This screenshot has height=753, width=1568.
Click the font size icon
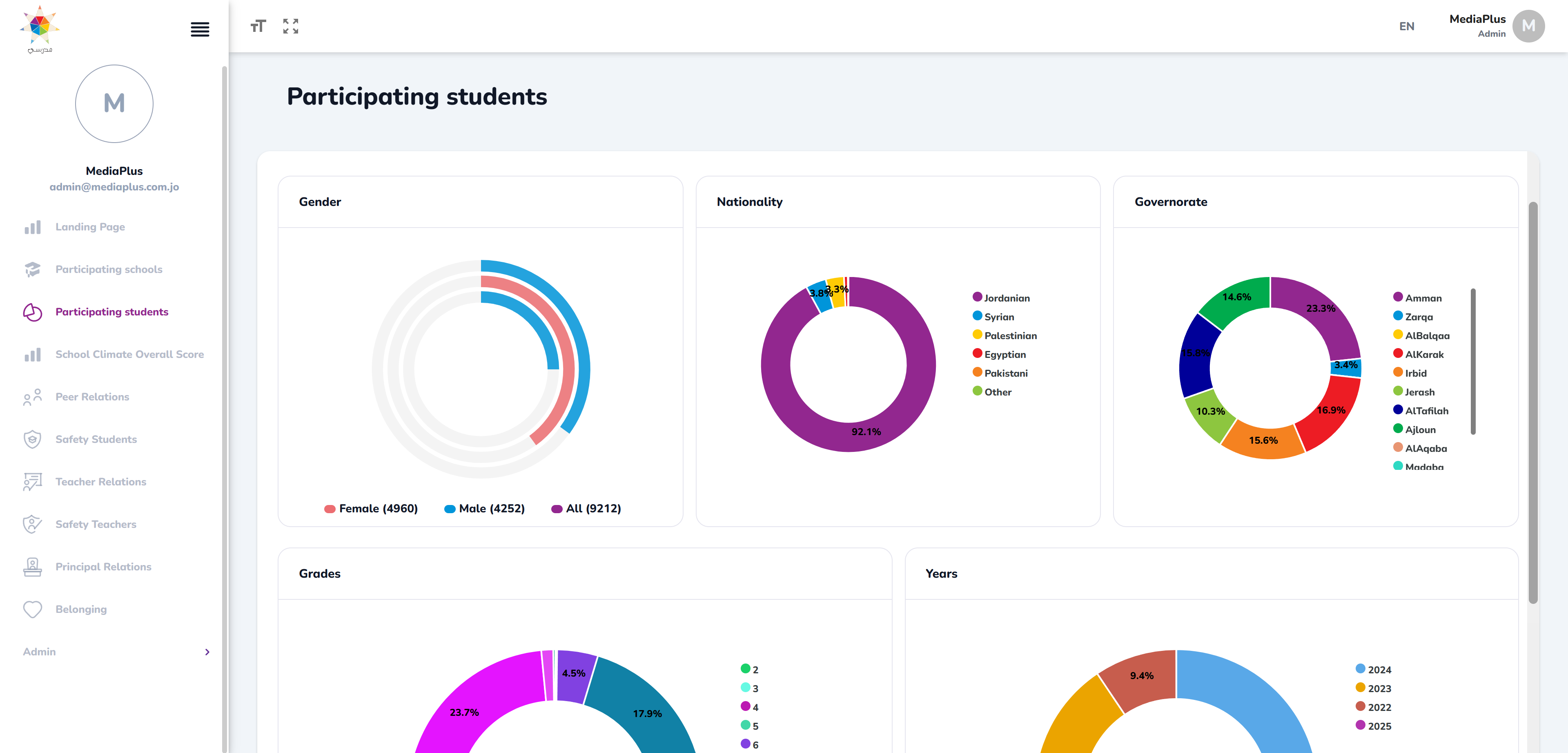[258, 26]
